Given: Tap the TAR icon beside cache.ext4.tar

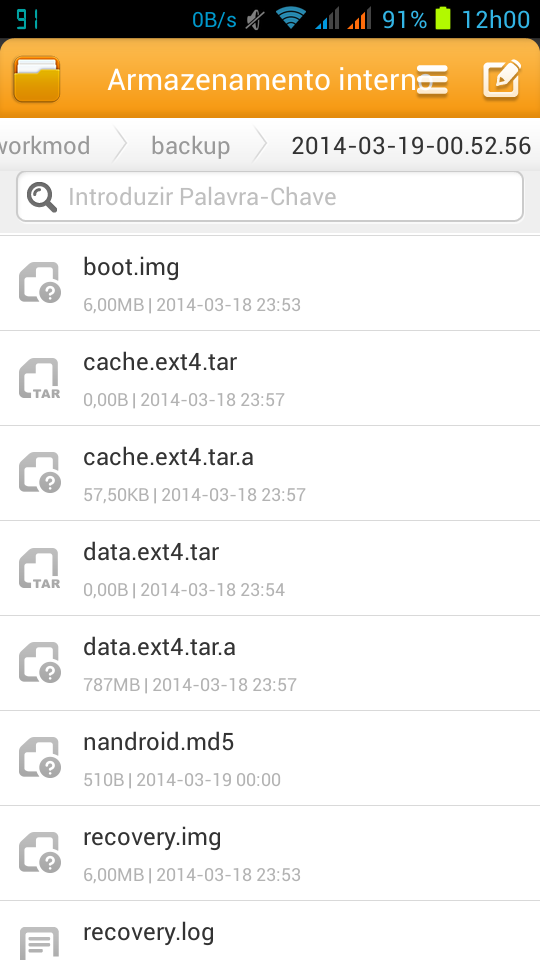Looking at the screenshot, I should point(40,378).
